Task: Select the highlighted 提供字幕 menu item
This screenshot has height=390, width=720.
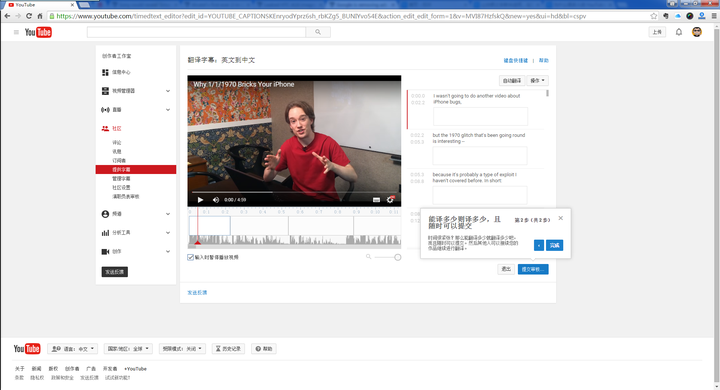Action: (x=136, y=170)
